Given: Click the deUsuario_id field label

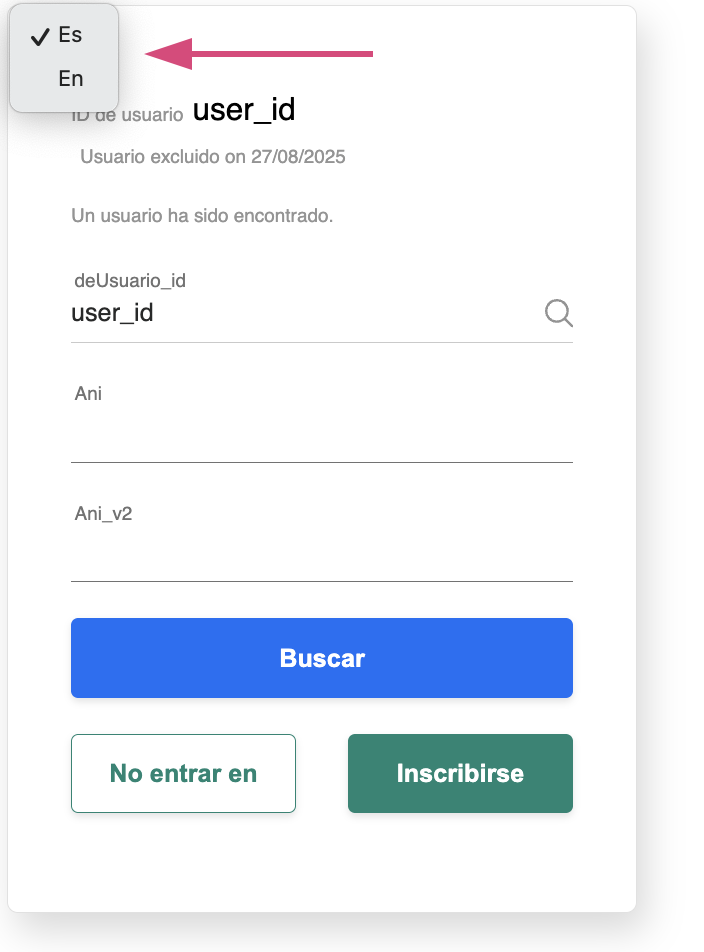Looking at the screenshot, I should [x=130, y=281].
